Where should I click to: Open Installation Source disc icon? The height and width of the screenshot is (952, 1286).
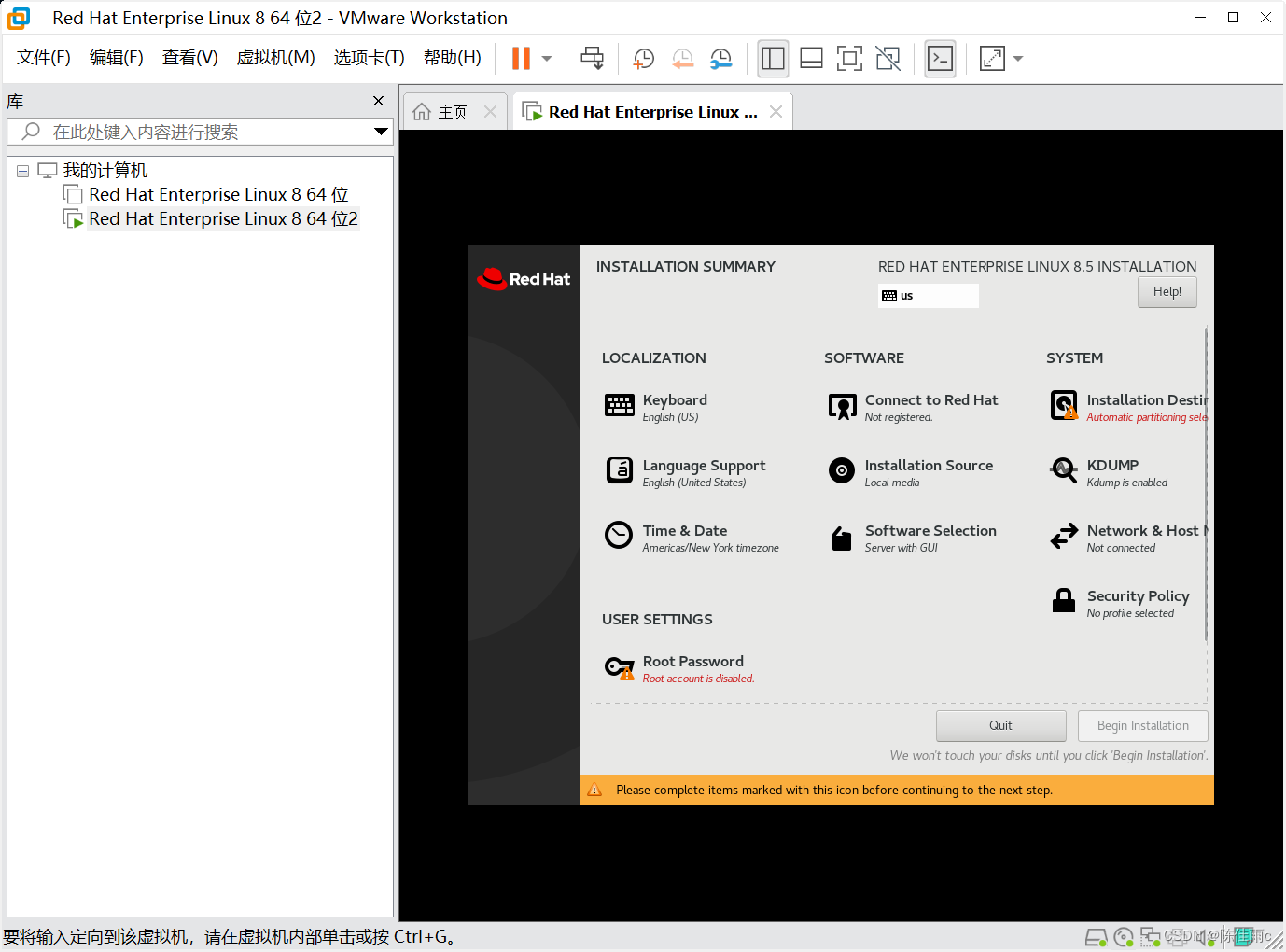(x=842, y=470)
